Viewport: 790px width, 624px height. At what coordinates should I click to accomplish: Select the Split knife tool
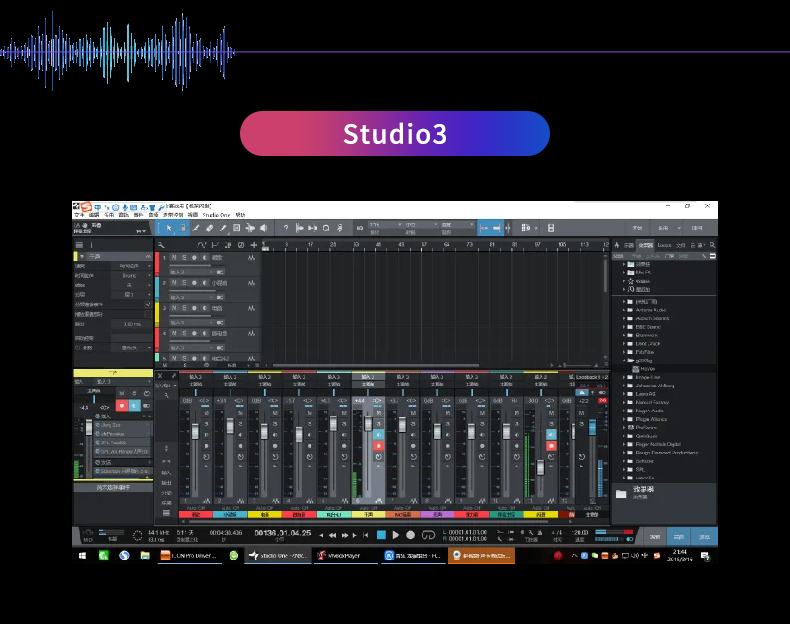pos(196,228)
